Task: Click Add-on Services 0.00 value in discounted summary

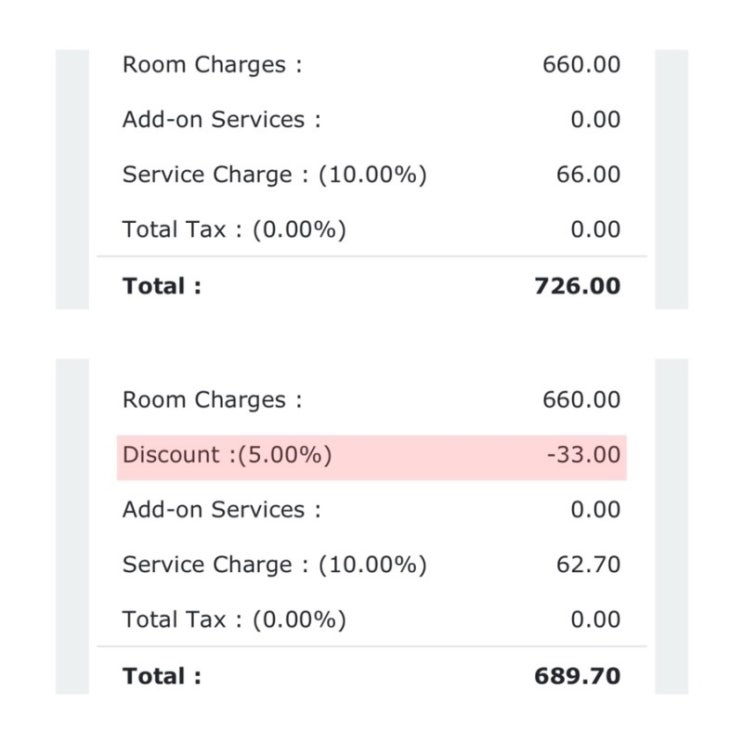Action: (x=595, y=510)
